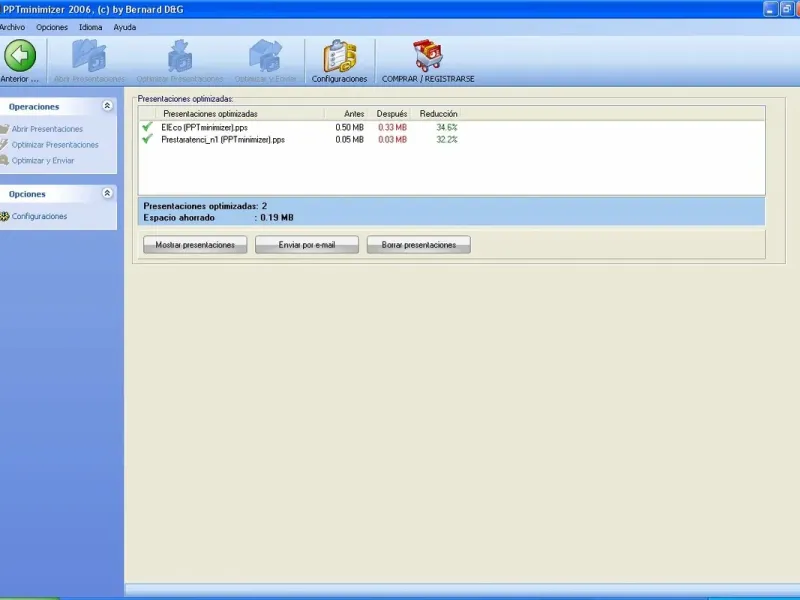Click the icon beside sidebar Optimizar Presentaciones

(5, 144)
